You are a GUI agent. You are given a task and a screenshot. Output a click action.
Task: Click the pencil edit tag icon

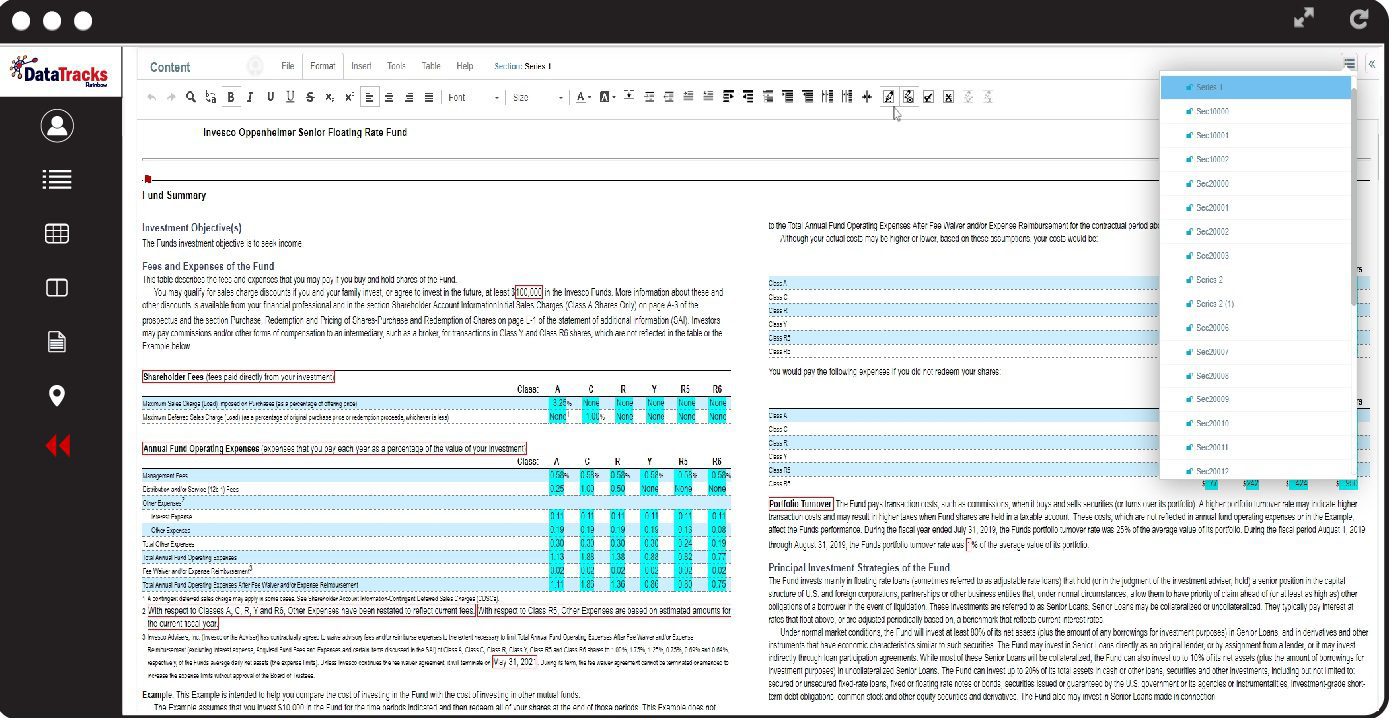pyautogui.click(x=888, y=97)
